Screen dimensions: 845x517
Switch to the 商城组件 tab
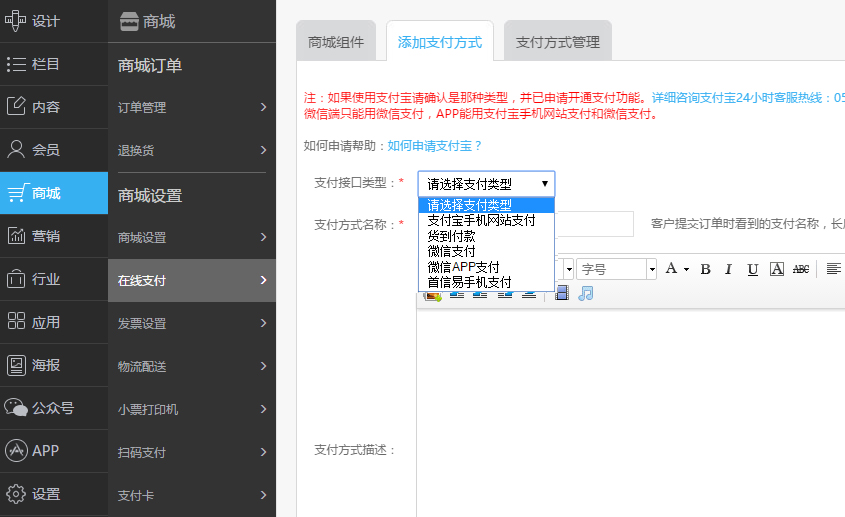[336, 41]
